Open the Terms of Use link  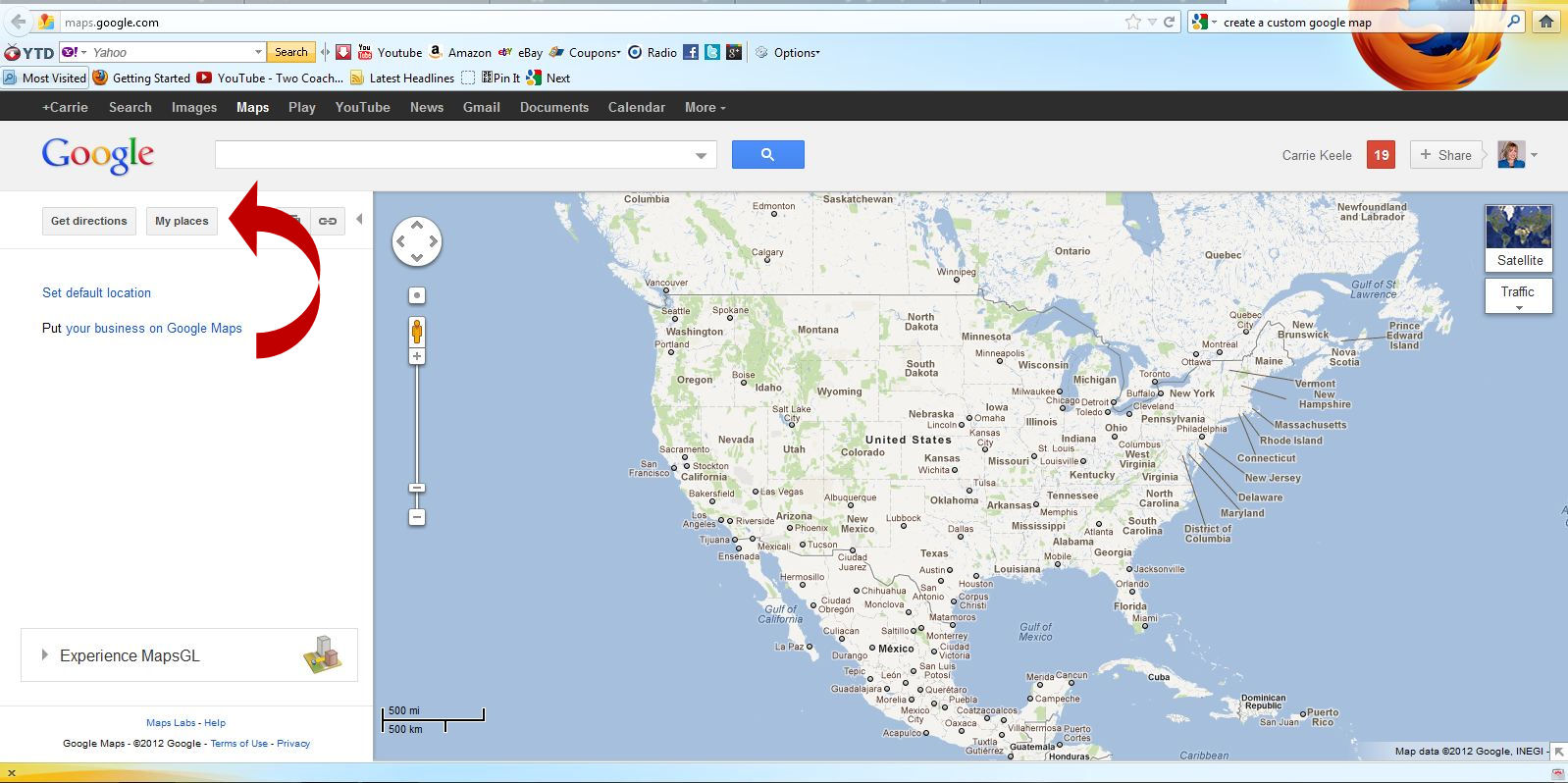238,744
